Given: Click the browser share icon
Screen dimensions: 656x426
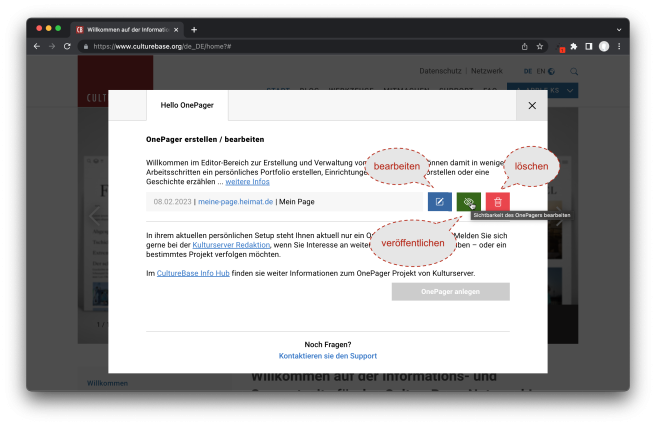Looking at the screenshot, I should click(524, 46).
